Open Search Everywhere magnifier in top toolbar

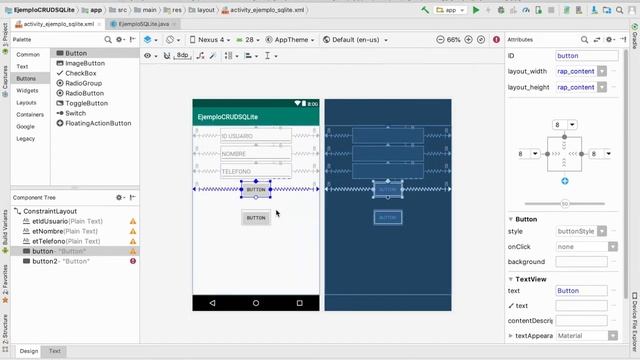620,10
